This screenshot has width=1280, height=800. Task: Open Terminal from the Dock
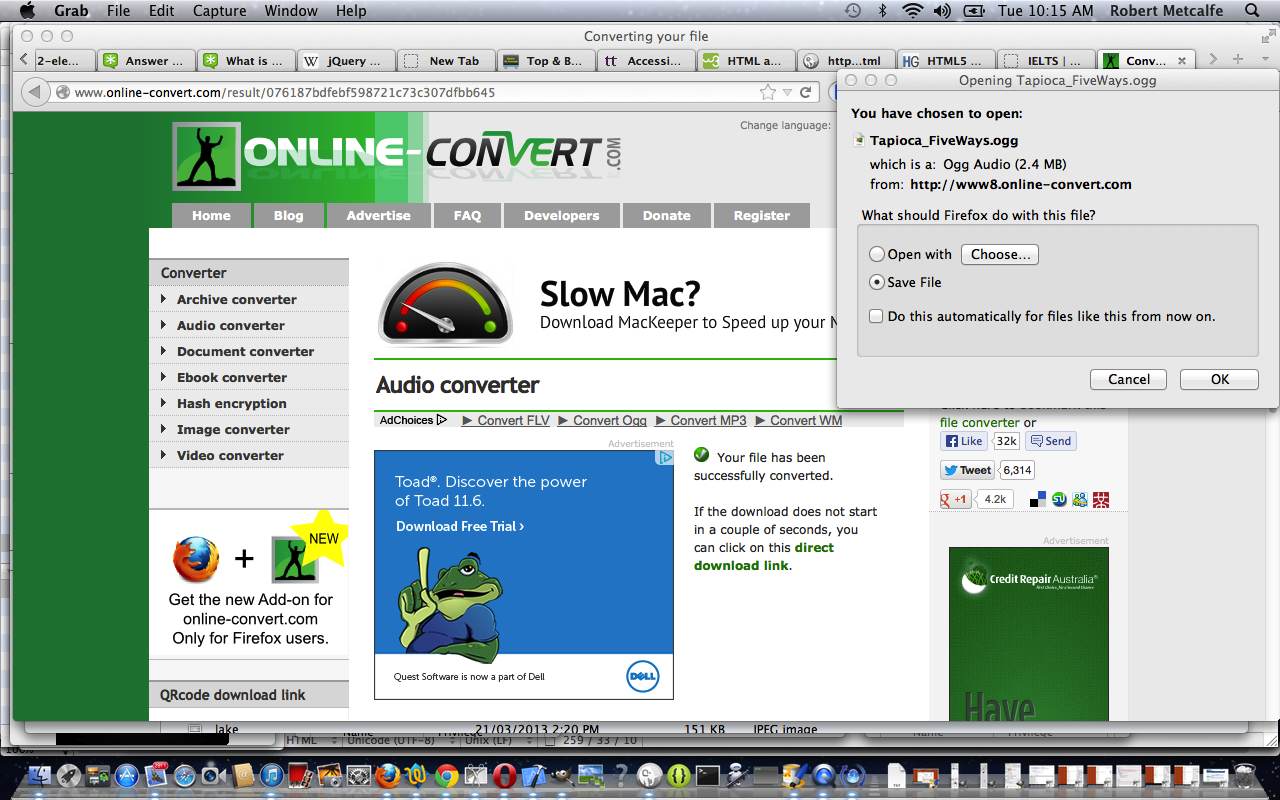tap(708, 776)
